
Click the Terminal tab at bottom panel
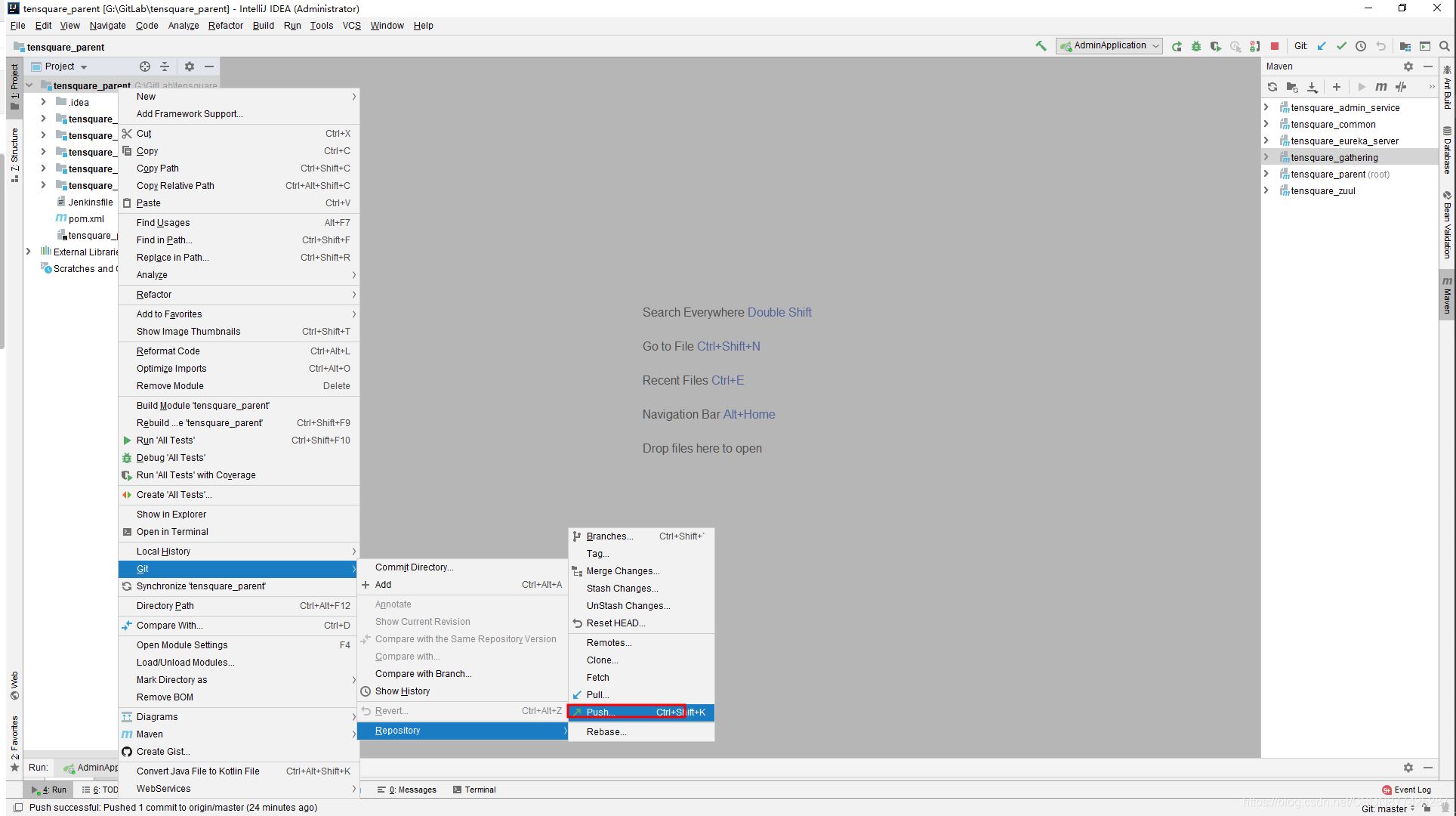pos(477,790)
